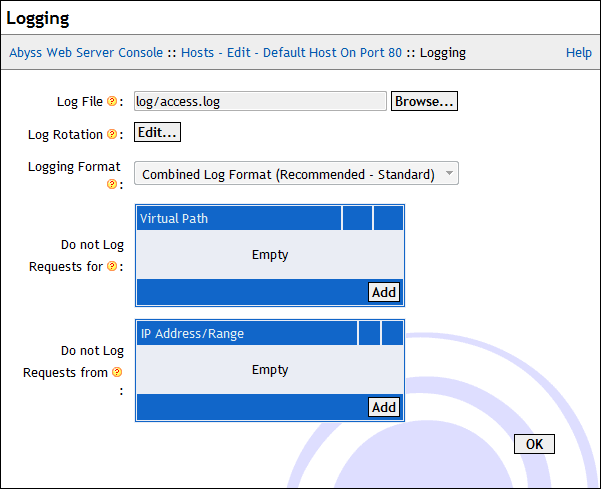Click the Empty text in the IP Address/Range table
601x489 pixels.
[270, 370]
